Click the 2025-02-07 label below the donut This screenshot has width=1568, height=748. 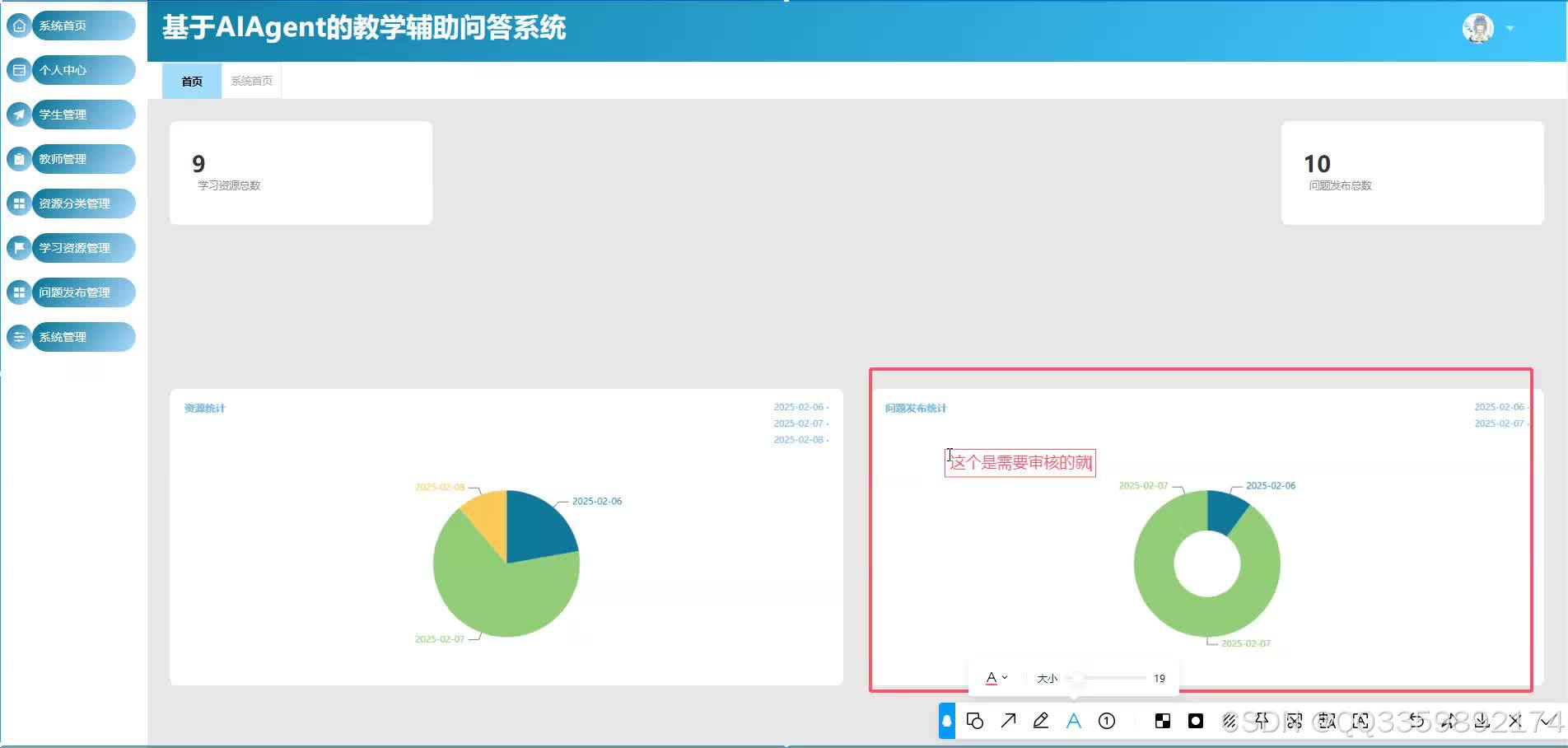click(1246, 643)
